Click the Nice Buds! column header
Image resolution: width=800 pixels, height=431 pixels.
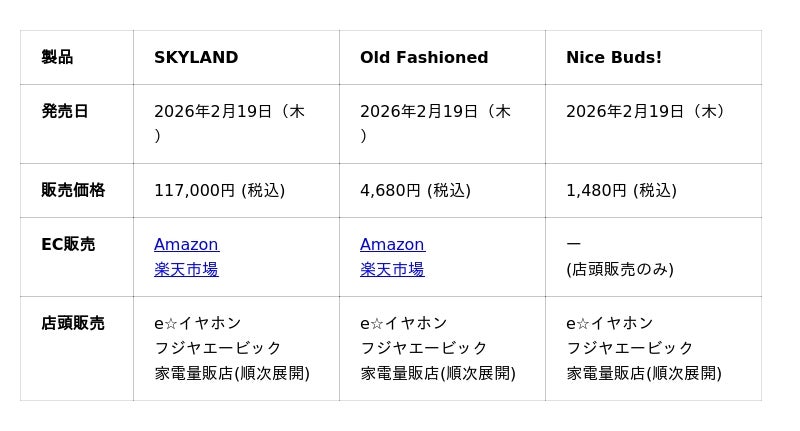pos(614,58)
